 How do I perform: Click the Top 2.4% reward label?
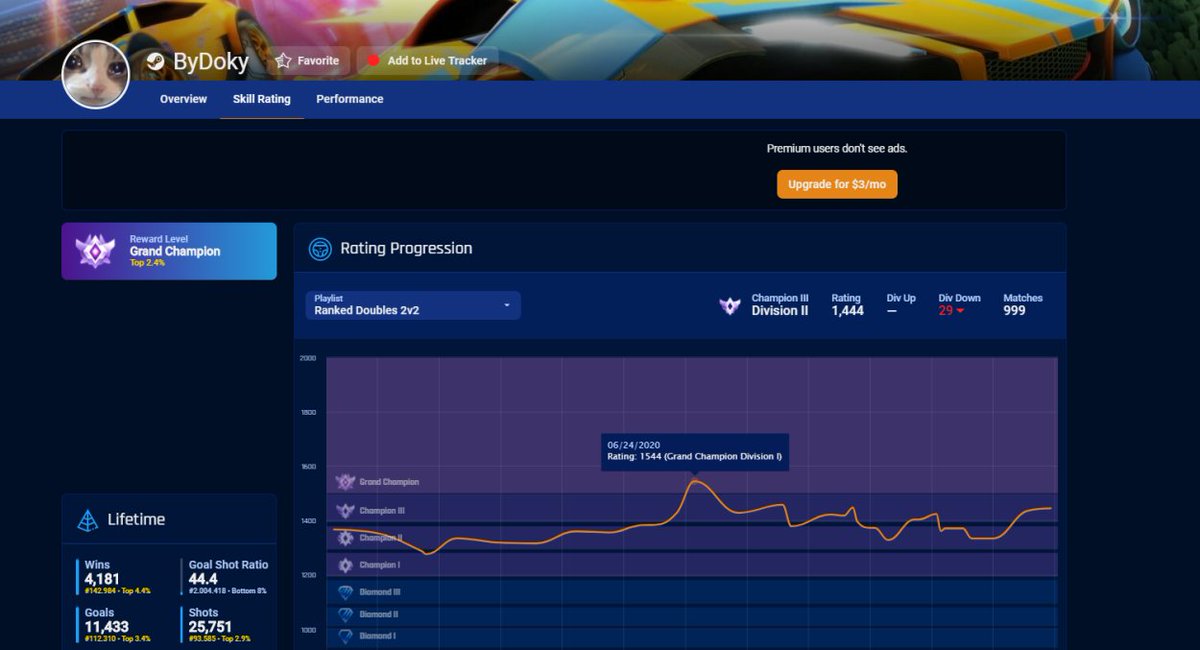147,263
